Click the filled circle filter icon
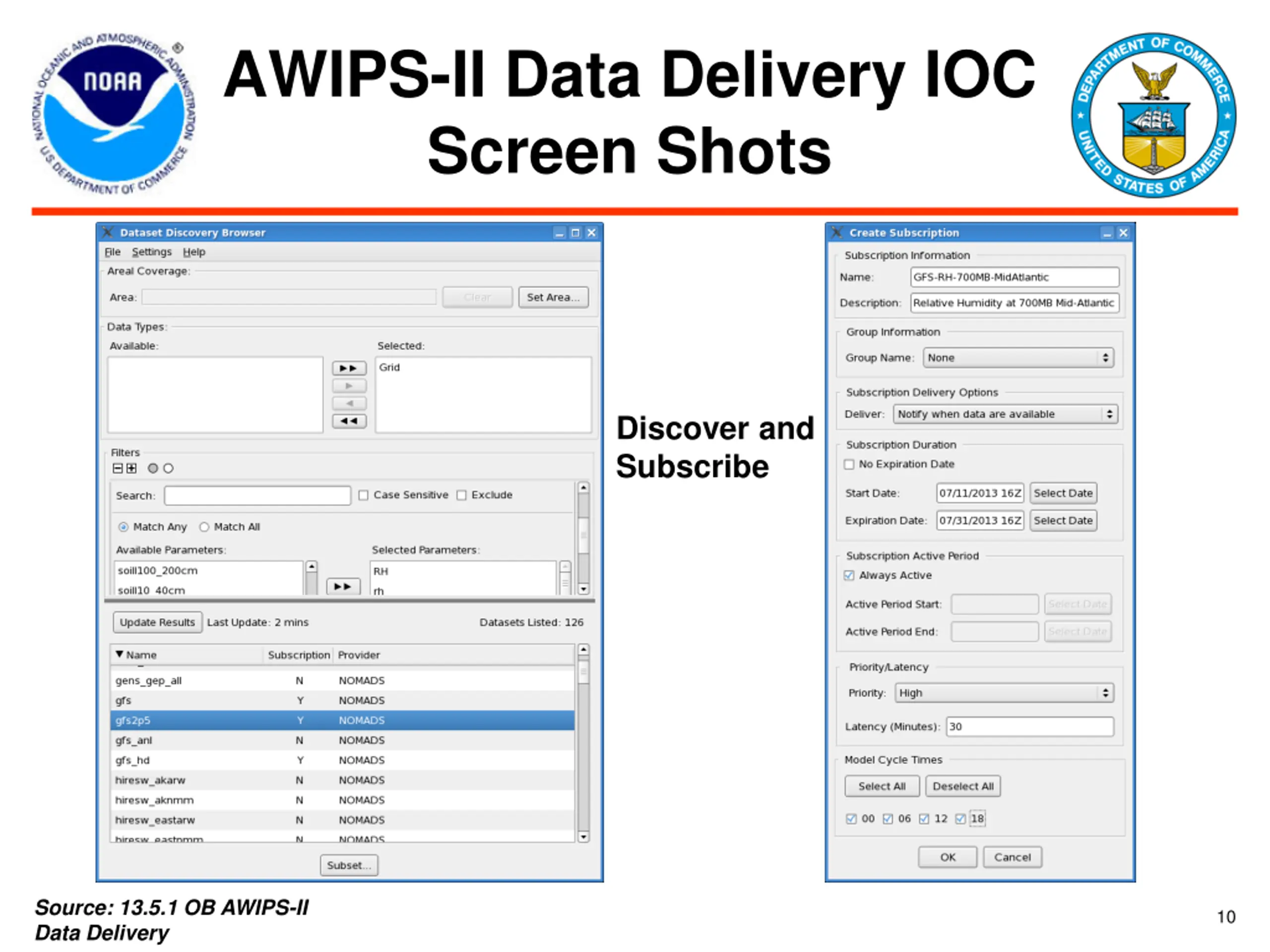Screen dimensions: 1270x952 (x=153, y=468)
